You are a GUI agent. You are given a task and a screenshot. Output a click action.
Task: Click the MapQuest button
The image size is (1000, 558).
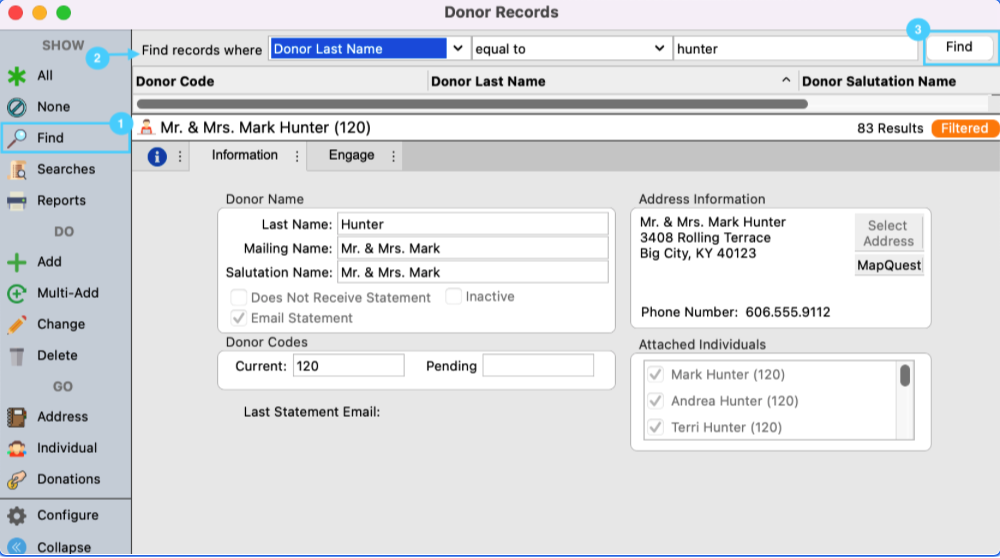click(888, 266)
